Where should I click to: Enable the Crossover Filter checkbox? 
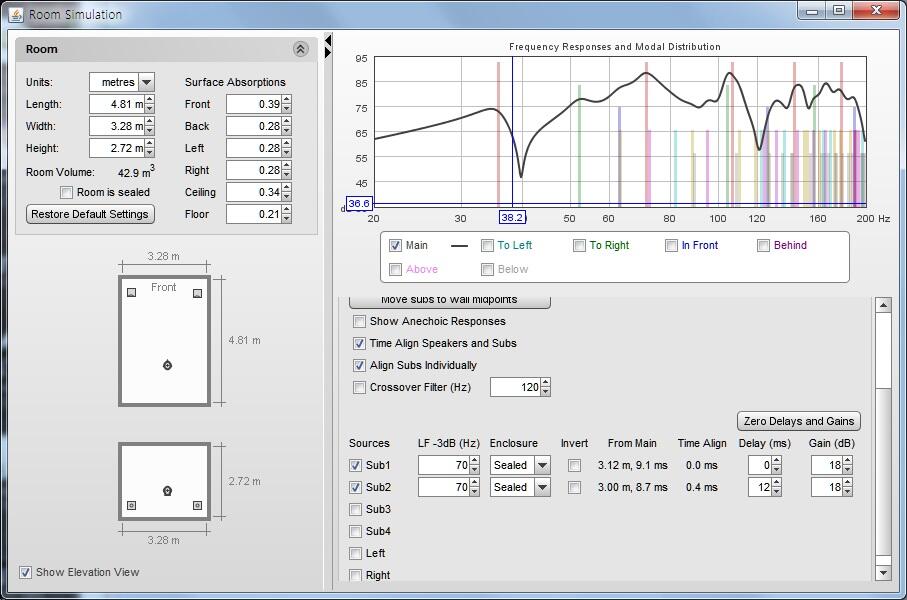tap(360, 388)
